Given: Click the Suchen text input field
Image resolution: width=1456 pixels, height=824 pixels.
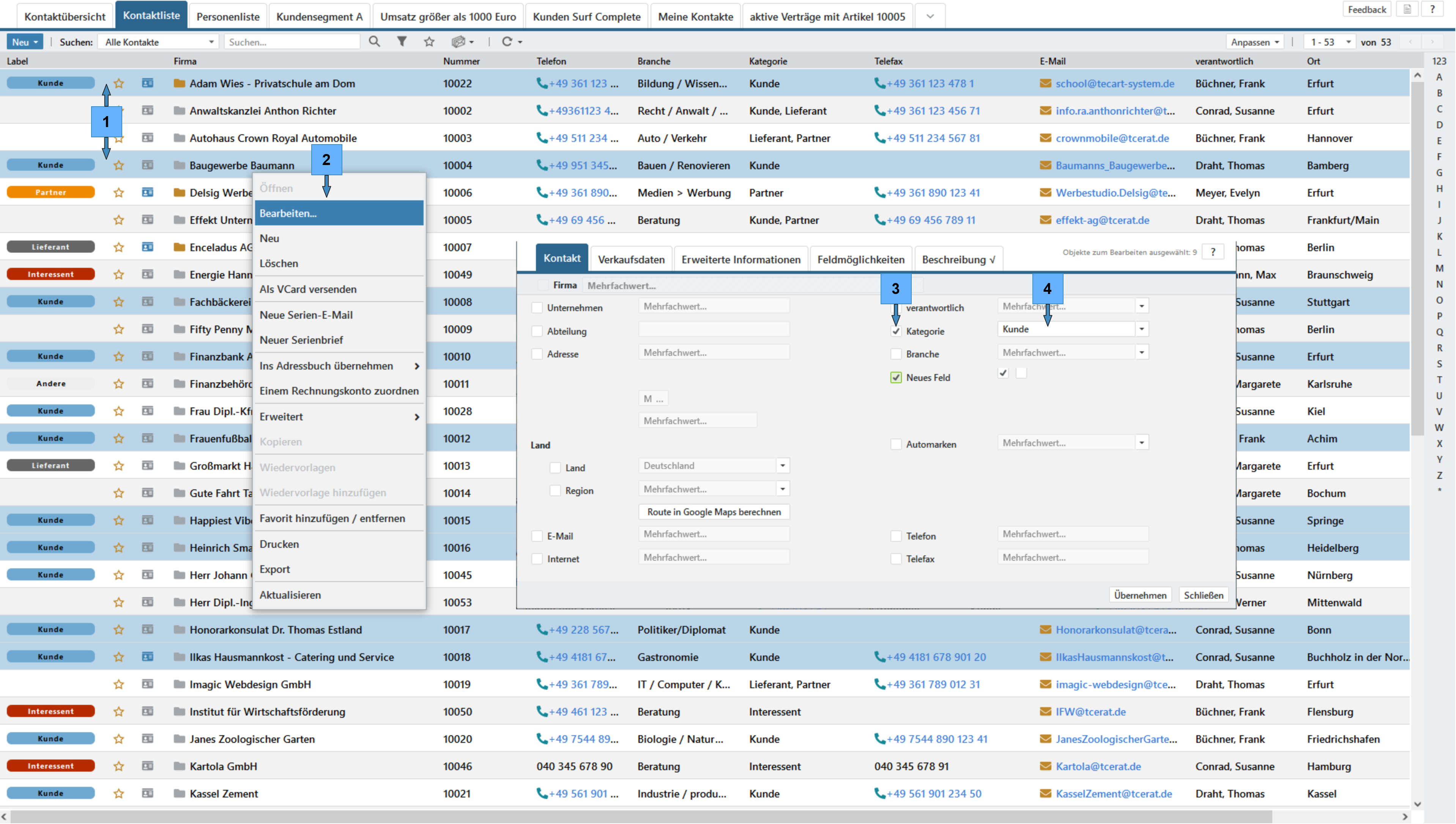Looking at the screenshot, I should tap(292, 42).
